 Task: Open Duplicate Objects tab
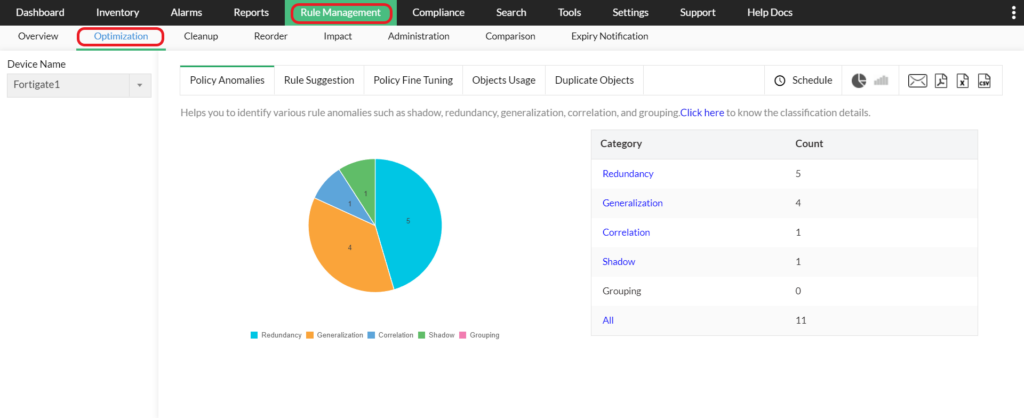(594, 80)
